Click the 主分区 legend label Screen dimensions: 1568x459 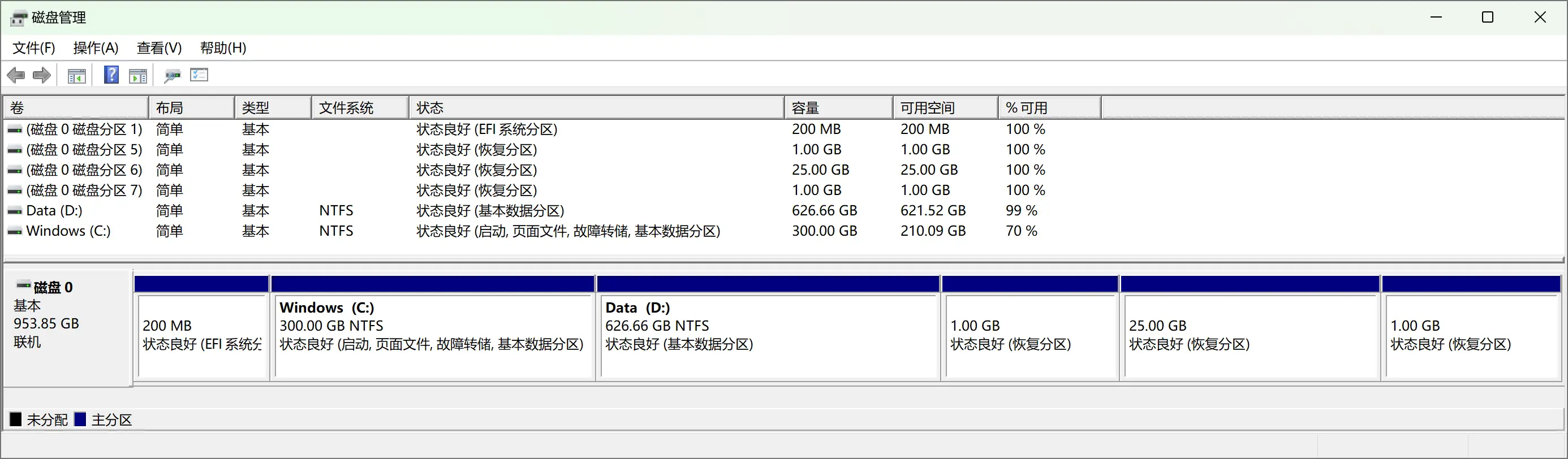[x=112, y=420]
